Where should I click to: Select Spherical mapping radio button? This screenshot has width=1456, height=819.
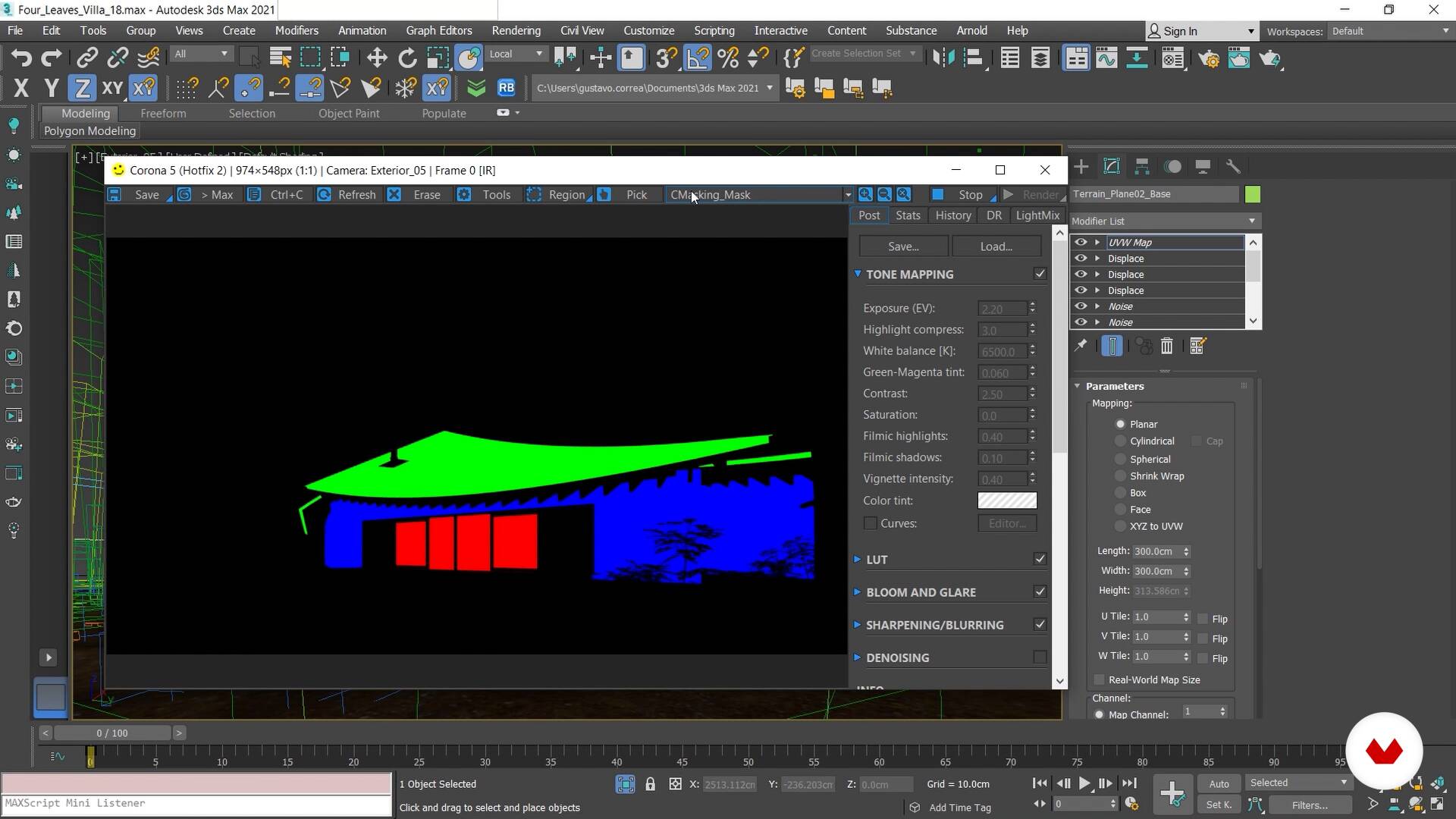click(x=1120, y=459)
